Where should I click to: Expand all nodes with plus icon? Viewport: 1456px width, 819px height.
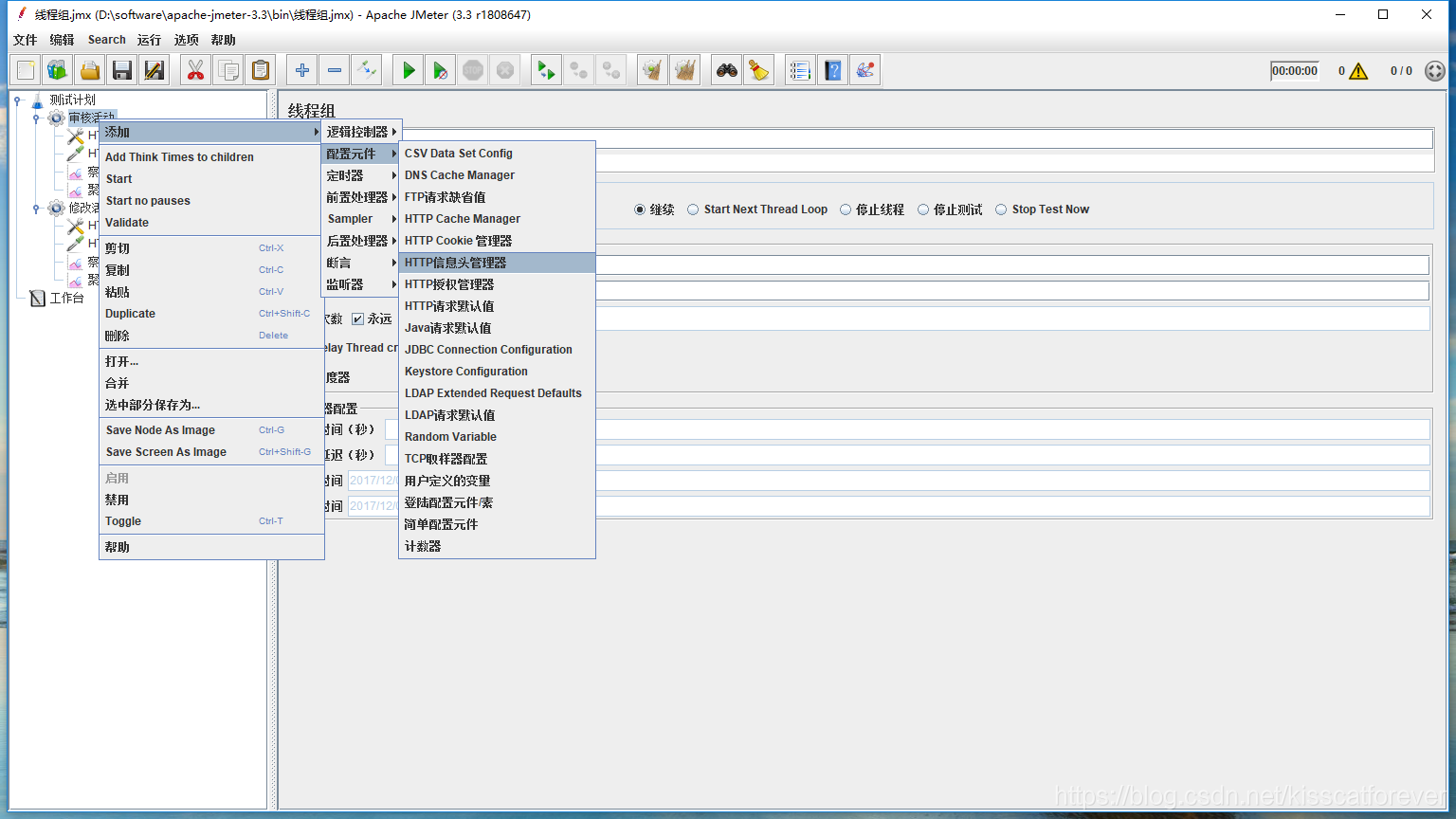(302, 70)
